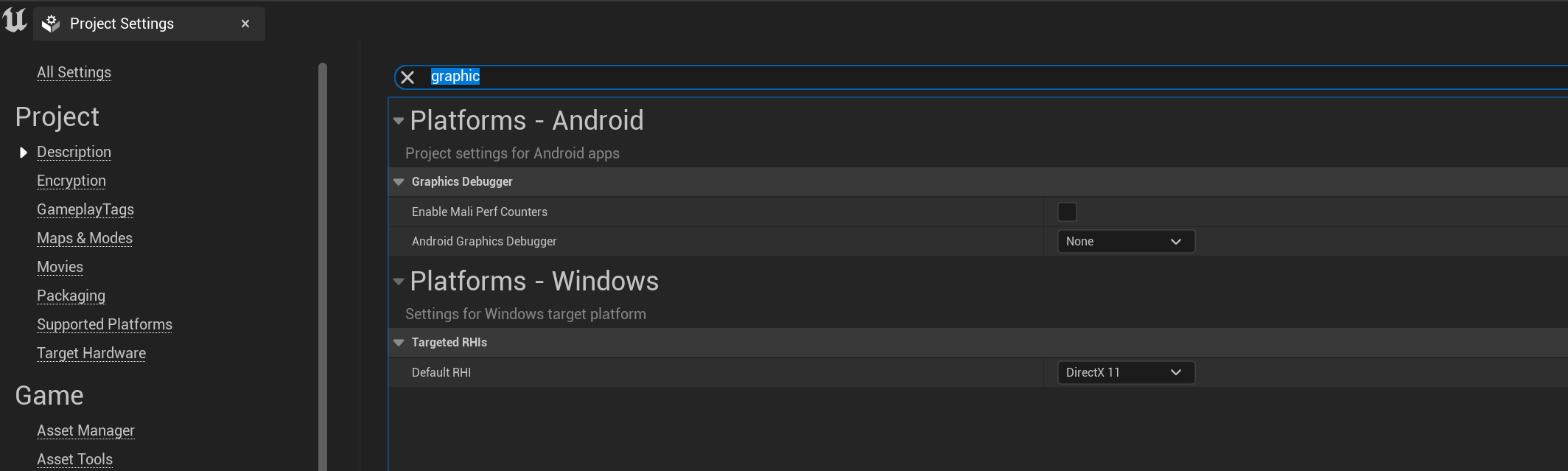The width and height of the screenshot is (1568, 471).
Task: Click the Project Settings tab gear icon
Action: pyautogui.click(x=51, y=24)
